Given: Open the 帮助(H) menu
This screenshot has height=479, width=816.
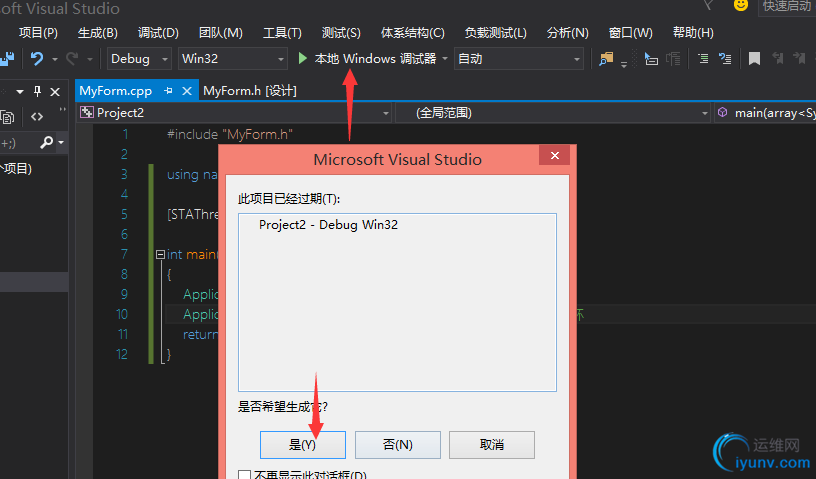Looking at the screenshot, I should tap(693, 33).
